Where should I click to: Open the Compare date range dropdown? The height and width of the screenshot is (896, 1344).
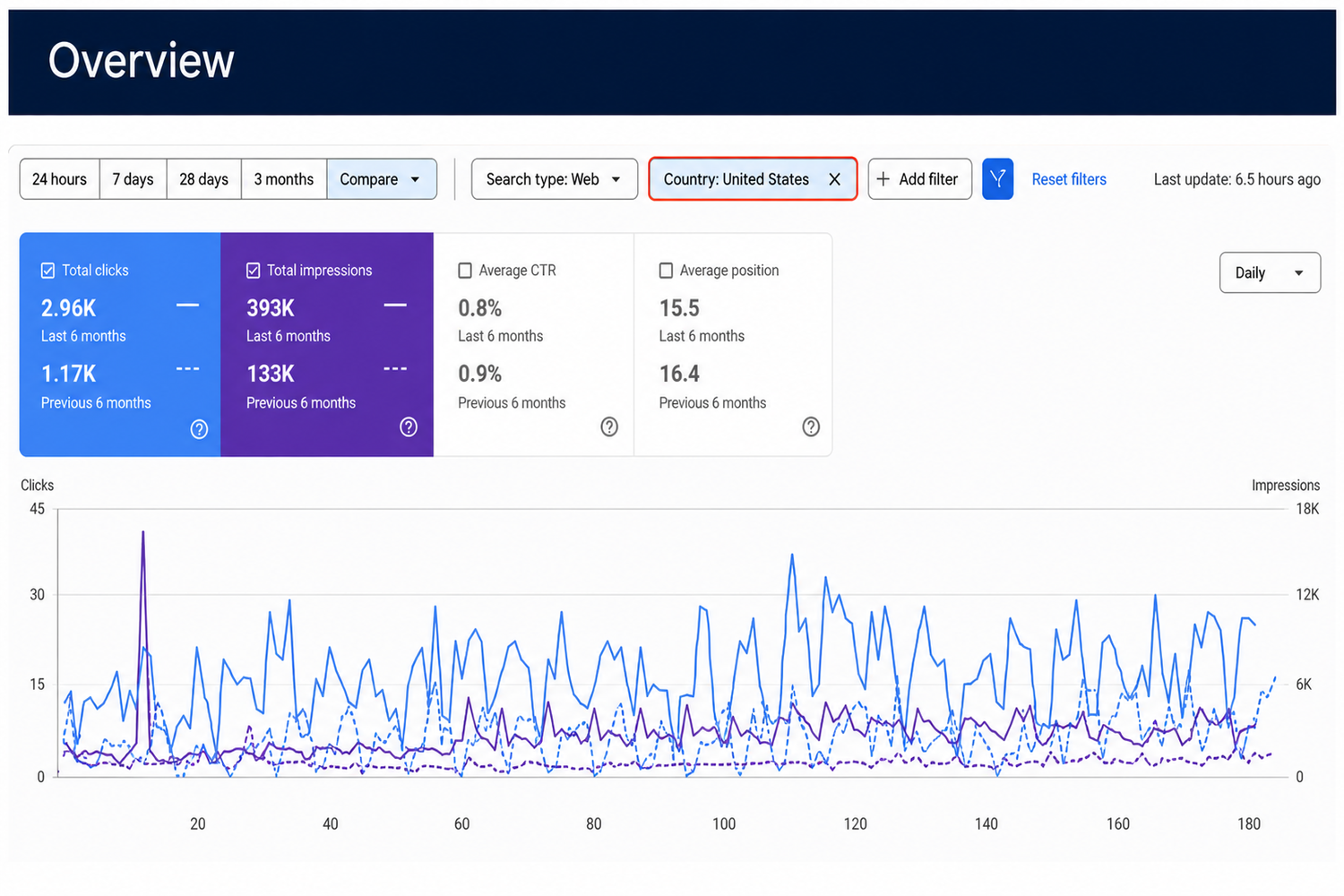tap(382, 179)
